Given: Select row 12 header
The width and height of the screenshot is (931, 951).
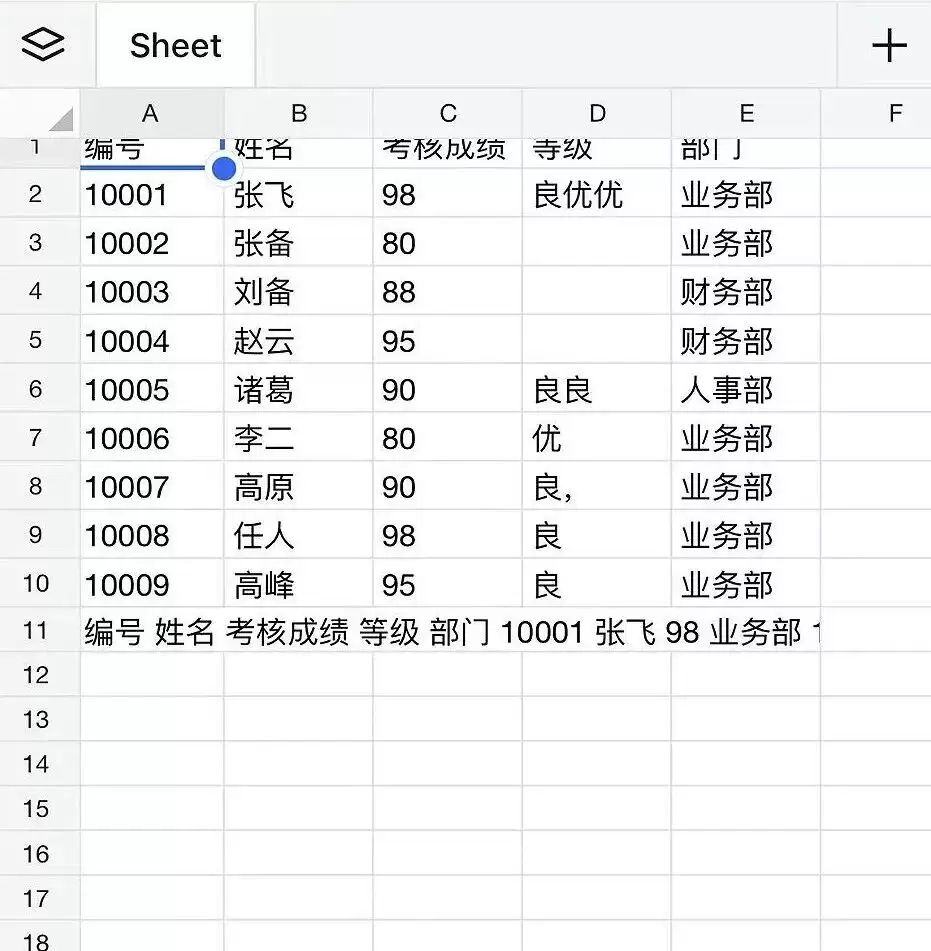Looking at the screenshot, I should [x=39, y=675].
